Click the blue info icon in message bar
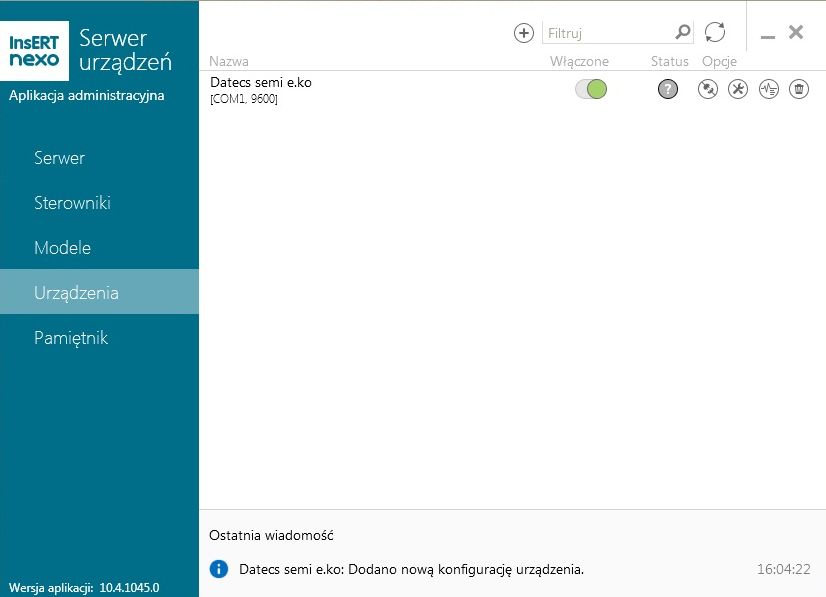This screenshot has width=826, height=597. pos(219,569)
